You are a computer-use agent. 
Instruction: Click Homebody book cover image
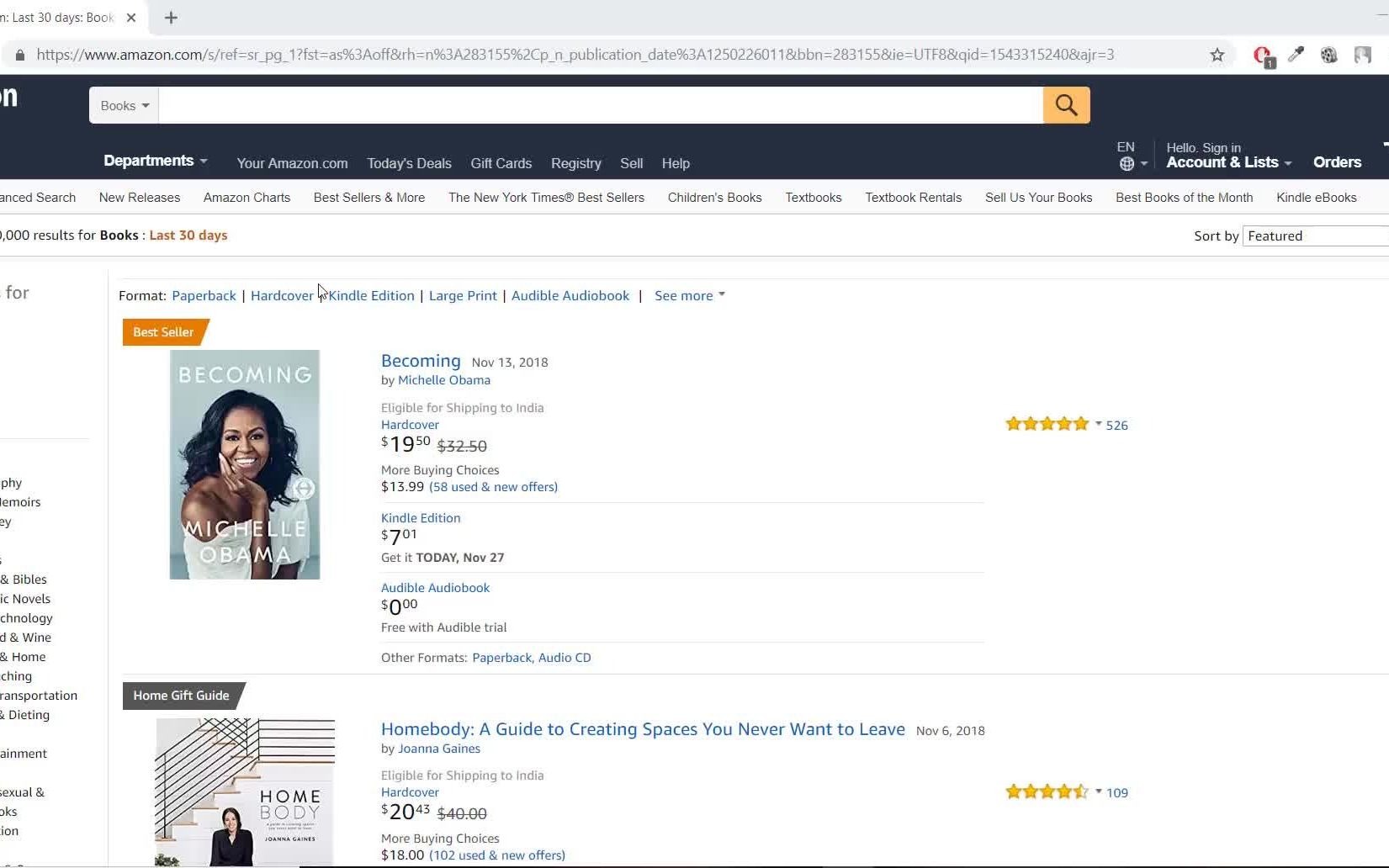point(245,792)
